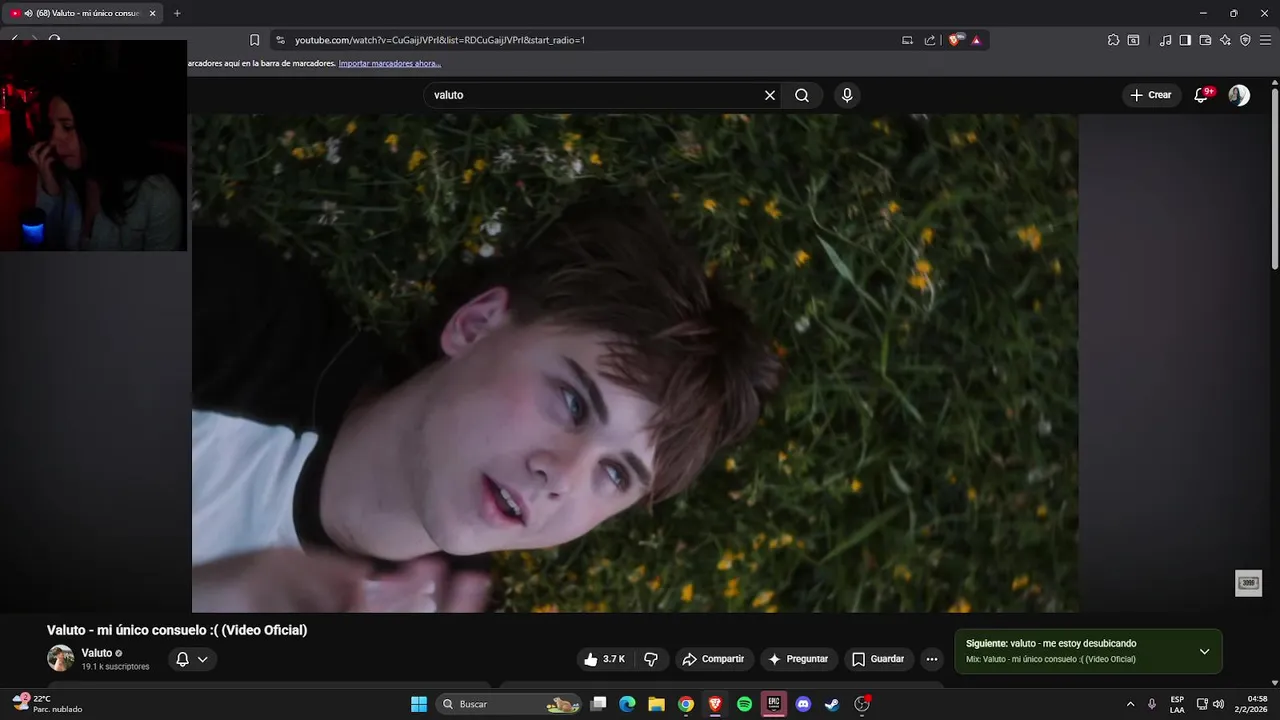Open Brave VPN shield icon
The width and height of the screenshot is (1280, 720).
(x=1245, y=40)
